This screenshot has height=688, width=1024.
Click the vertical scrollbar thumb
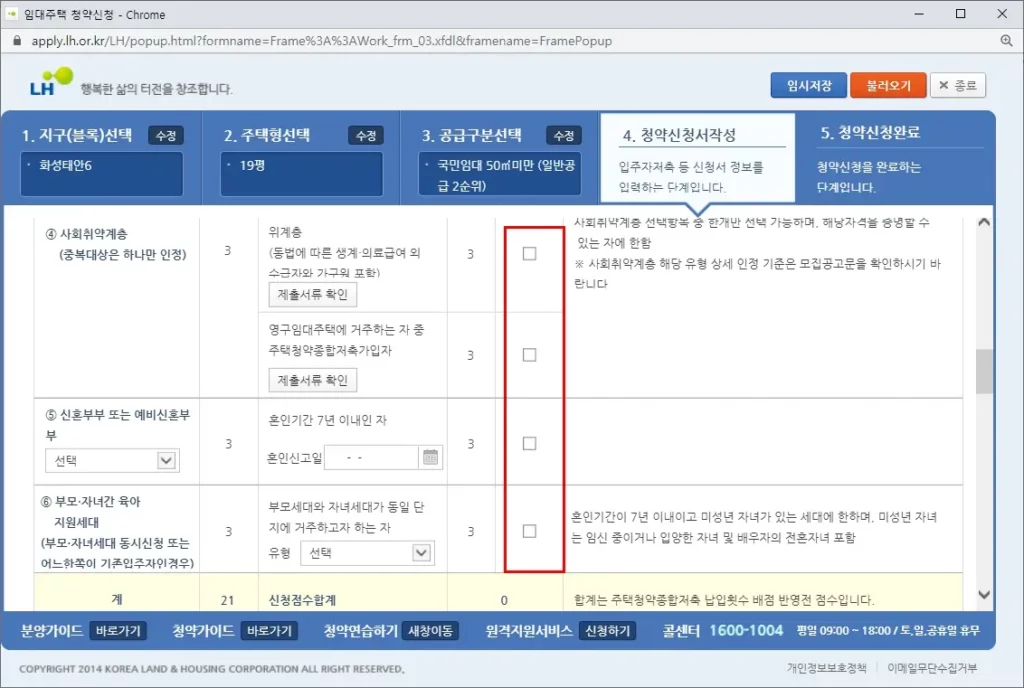click(984, 371)
